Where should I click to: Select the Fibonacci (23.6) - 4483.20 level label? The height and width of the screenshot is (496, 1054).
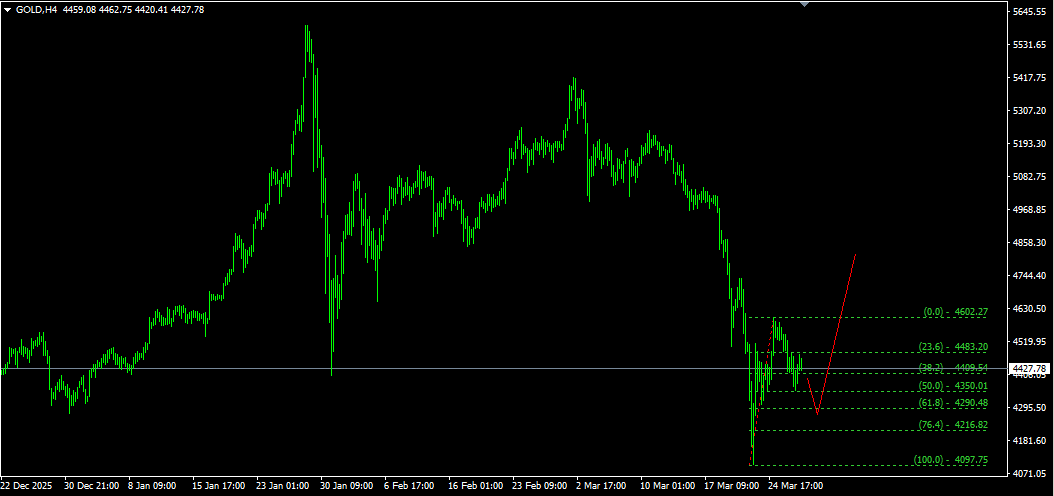point(952,347)
